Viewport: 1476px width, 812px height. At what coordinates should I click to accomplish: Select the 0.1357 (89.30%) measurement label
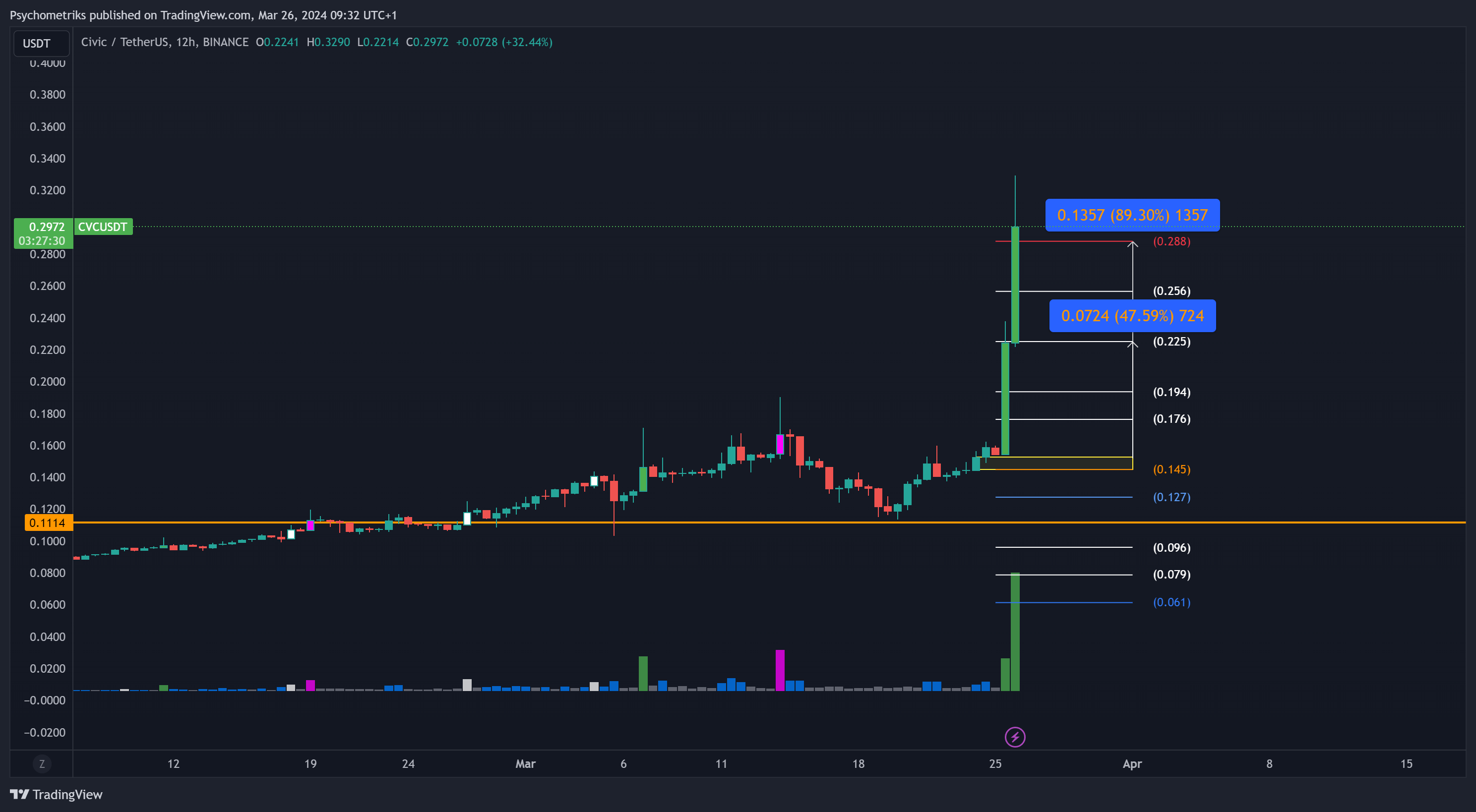[x=1132, y=215]
